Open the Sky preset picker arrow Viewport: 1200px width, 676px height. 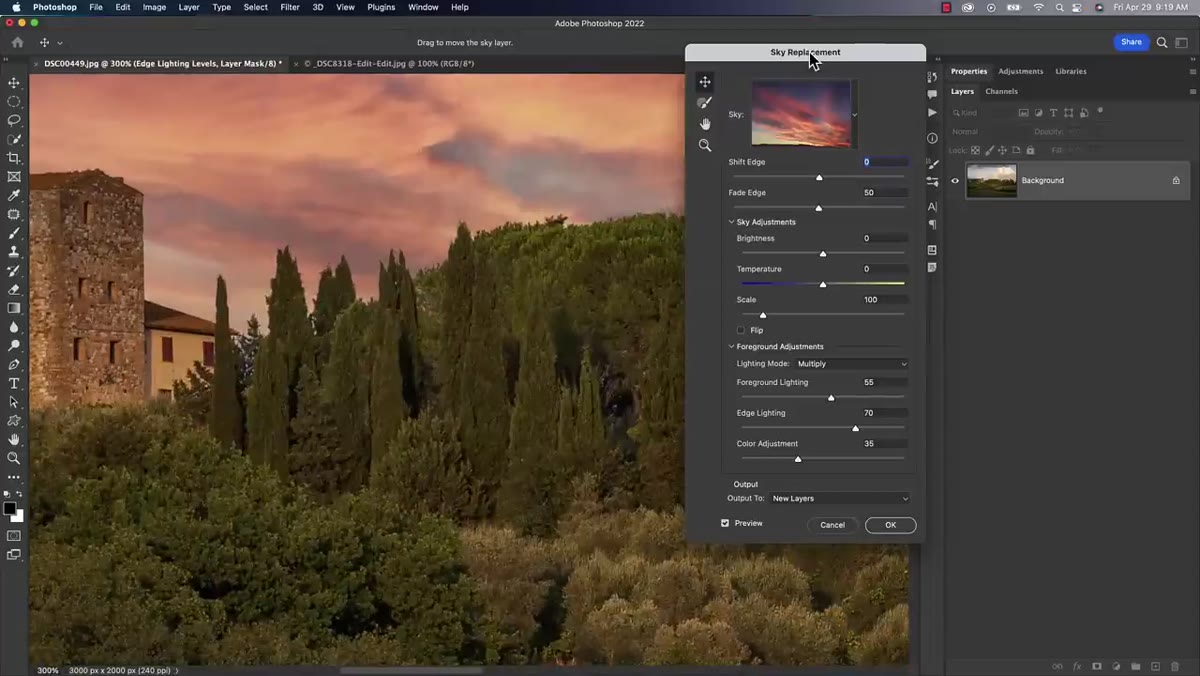(854, 115)
